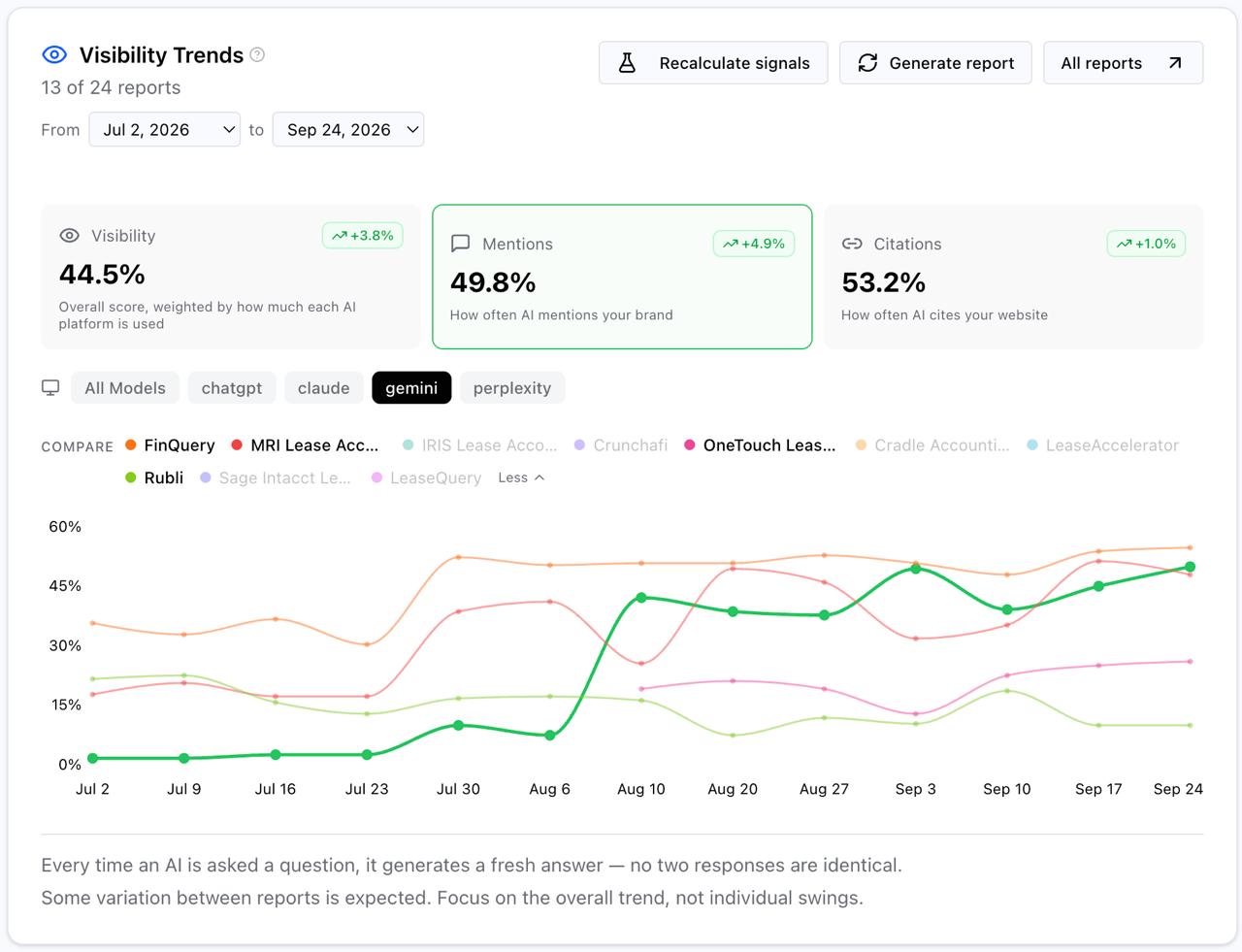1242x952 pixels.
Task: Enable LeaseQuery in the compare legend
Action: [x=426, y=477]
